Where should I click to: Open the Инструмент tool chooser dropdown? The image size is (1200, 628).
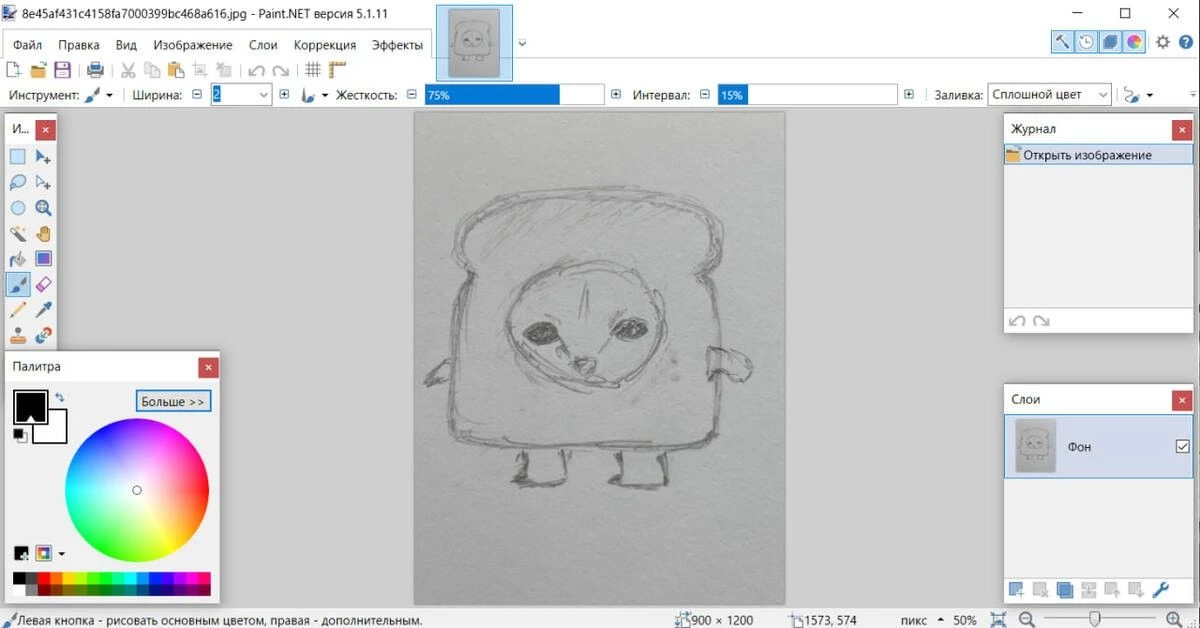[98, 95]
